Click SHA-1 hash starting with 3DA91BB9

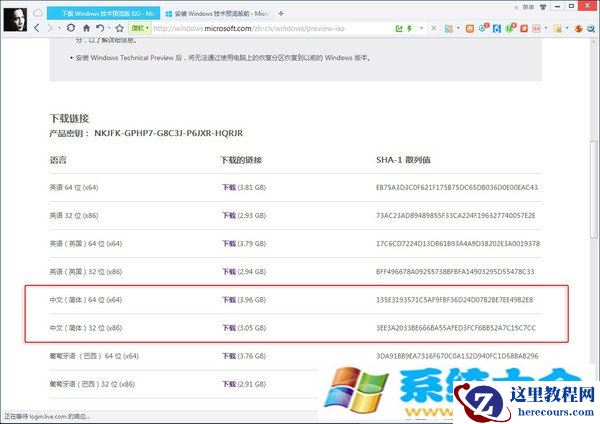click(x=457, y=356)
